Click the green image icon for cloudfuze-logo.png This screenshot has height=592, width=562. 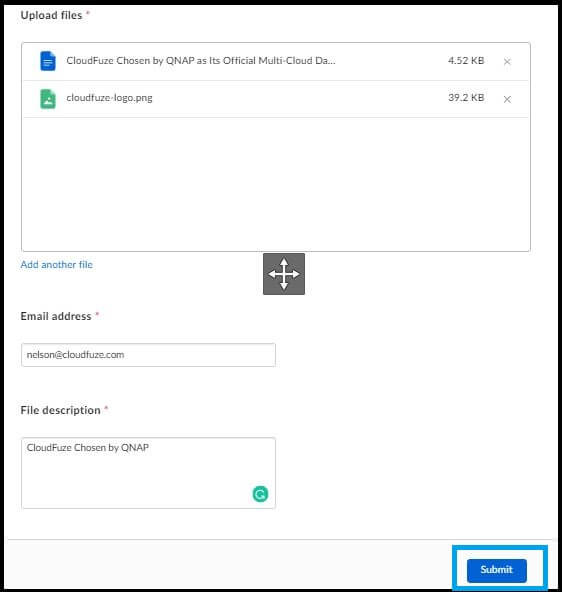[48, 99]
